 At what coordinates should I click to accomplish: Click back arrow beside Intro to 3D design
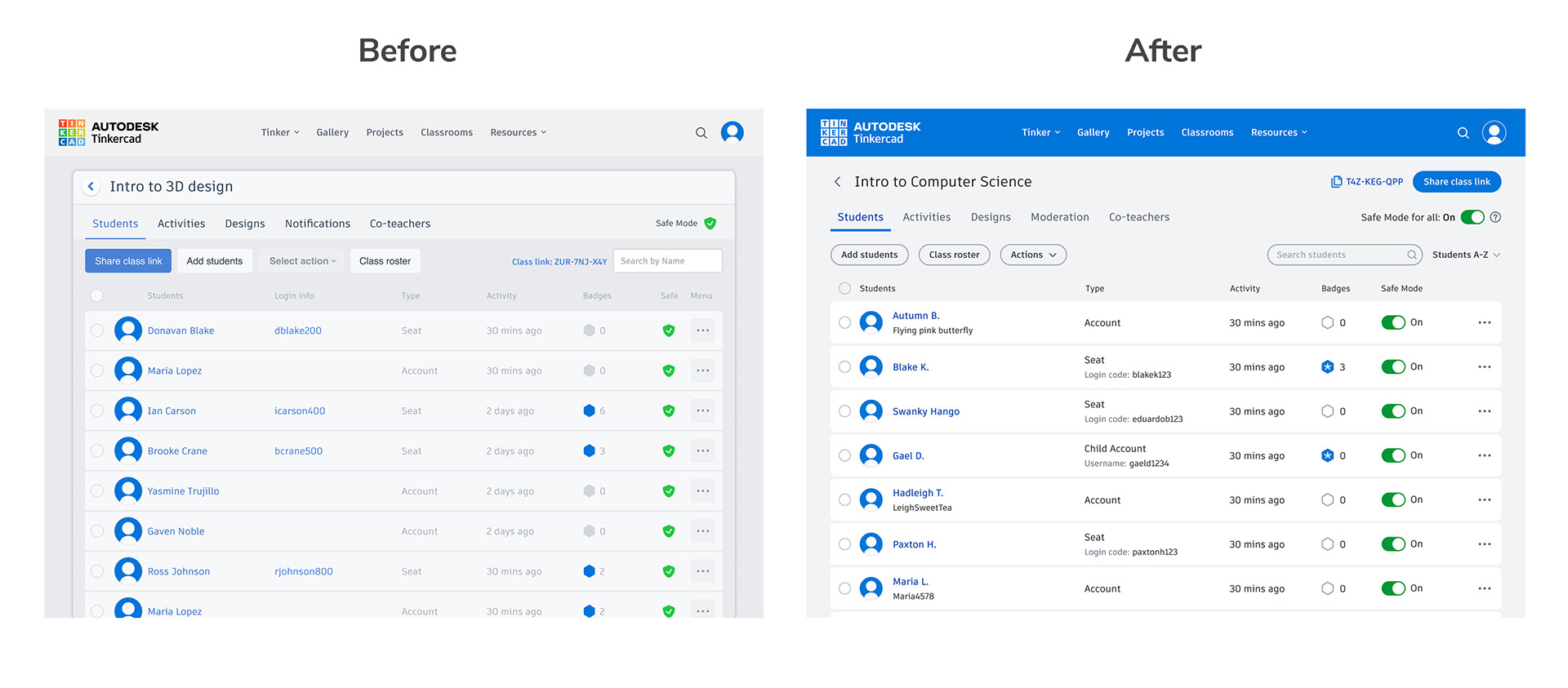(x=91, y=186)
